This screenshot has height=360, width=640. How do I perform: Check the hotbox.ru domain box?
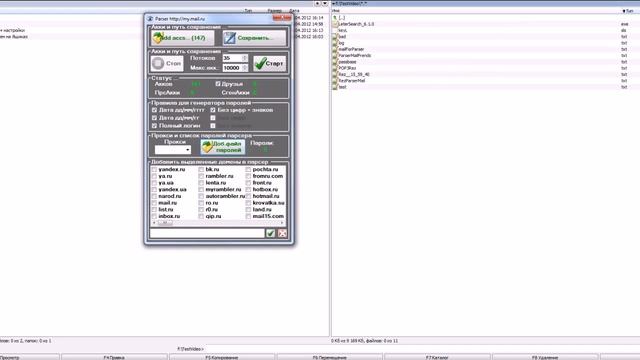(248, 189)
